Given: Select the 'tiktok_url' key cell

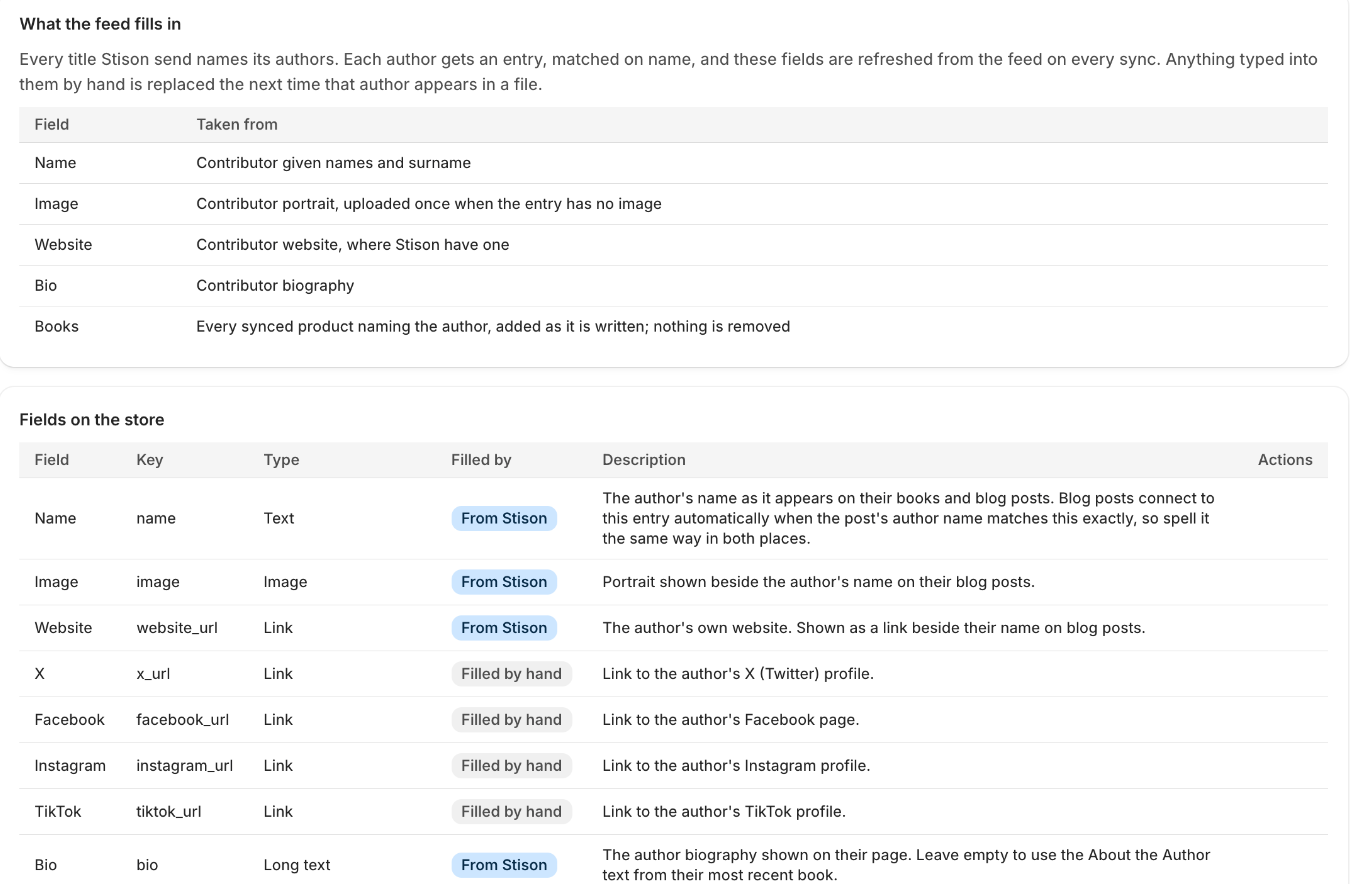Looking at the screenshot, I should (x=169, y=812).
